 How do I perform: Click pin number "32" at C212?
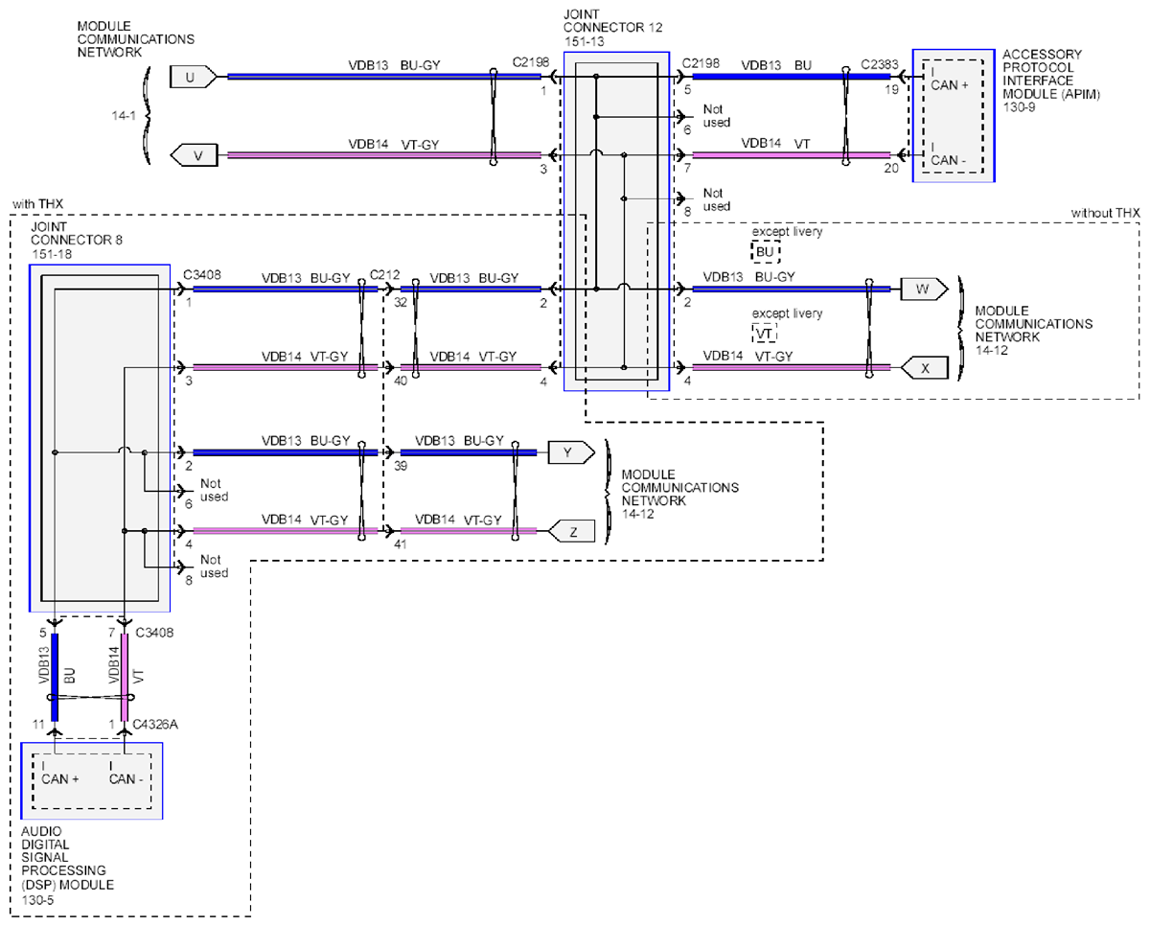(400, 301)
